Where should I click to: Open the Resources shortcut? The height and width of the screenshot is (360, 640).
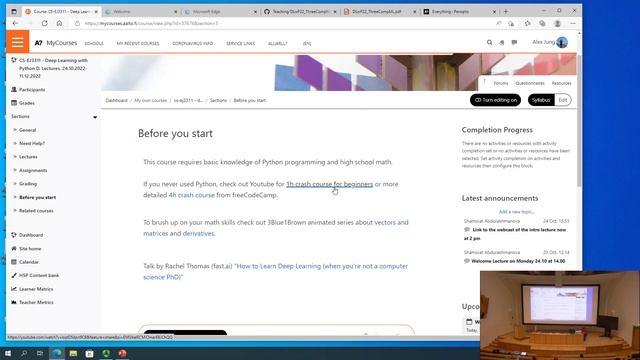pyautogui.click(x=561, y=83)
